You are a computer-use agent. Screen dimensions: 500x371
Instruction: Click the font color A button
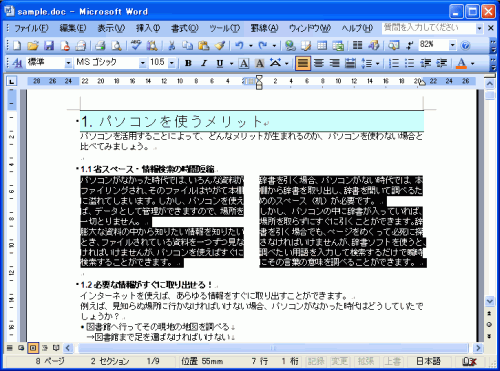tap(462, 63)
